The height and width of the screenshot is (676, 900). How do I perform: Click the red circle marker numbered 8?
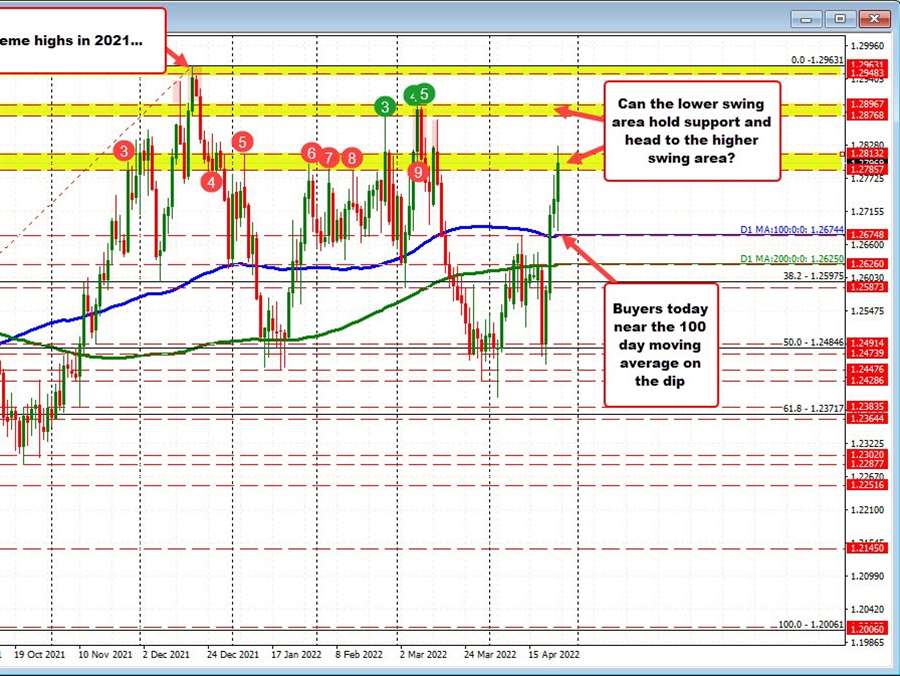coord(351,157)
